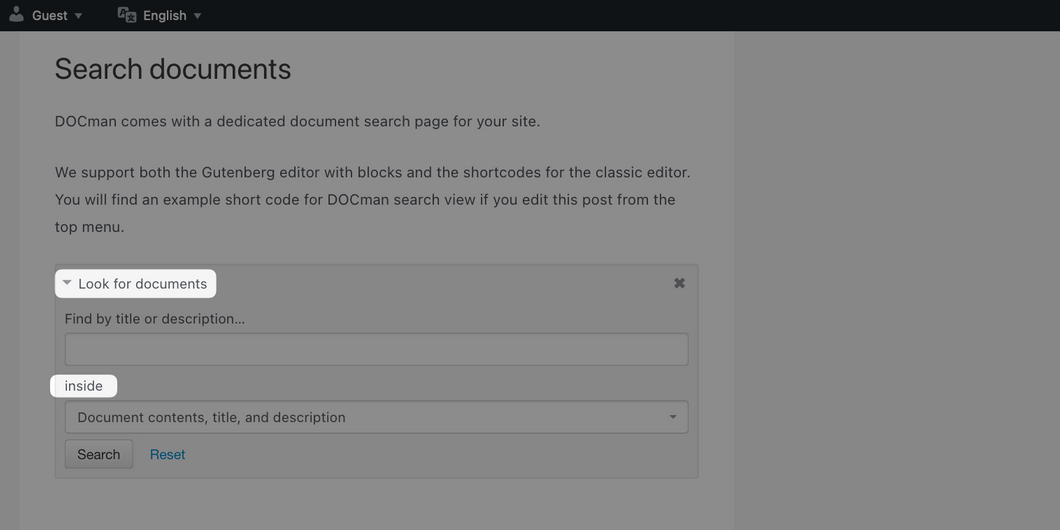Click the Gutenberg editor paragraph text
Image resolution: width=1060 pixels, height=530 pixels.
click(372, 199)
